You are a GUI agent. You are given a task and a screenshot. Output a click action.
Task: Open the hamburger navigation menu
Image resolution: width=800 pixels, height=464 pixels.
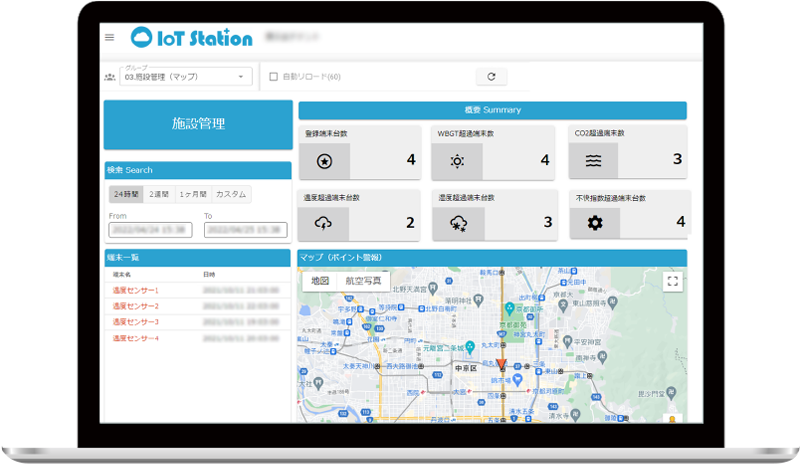click(109, 38)
